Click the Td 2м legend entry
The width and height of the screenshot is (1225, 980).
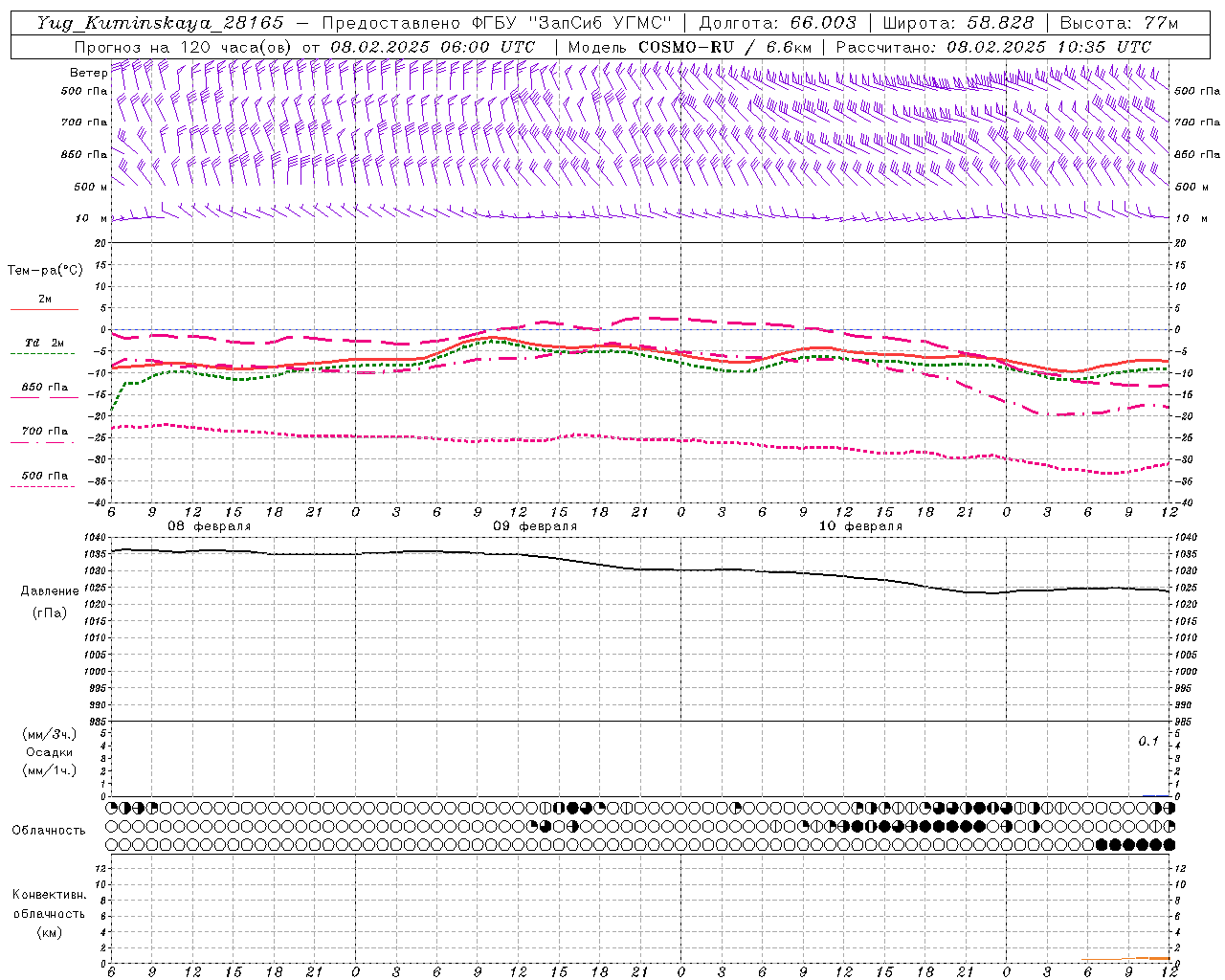(x=45, y=343)
